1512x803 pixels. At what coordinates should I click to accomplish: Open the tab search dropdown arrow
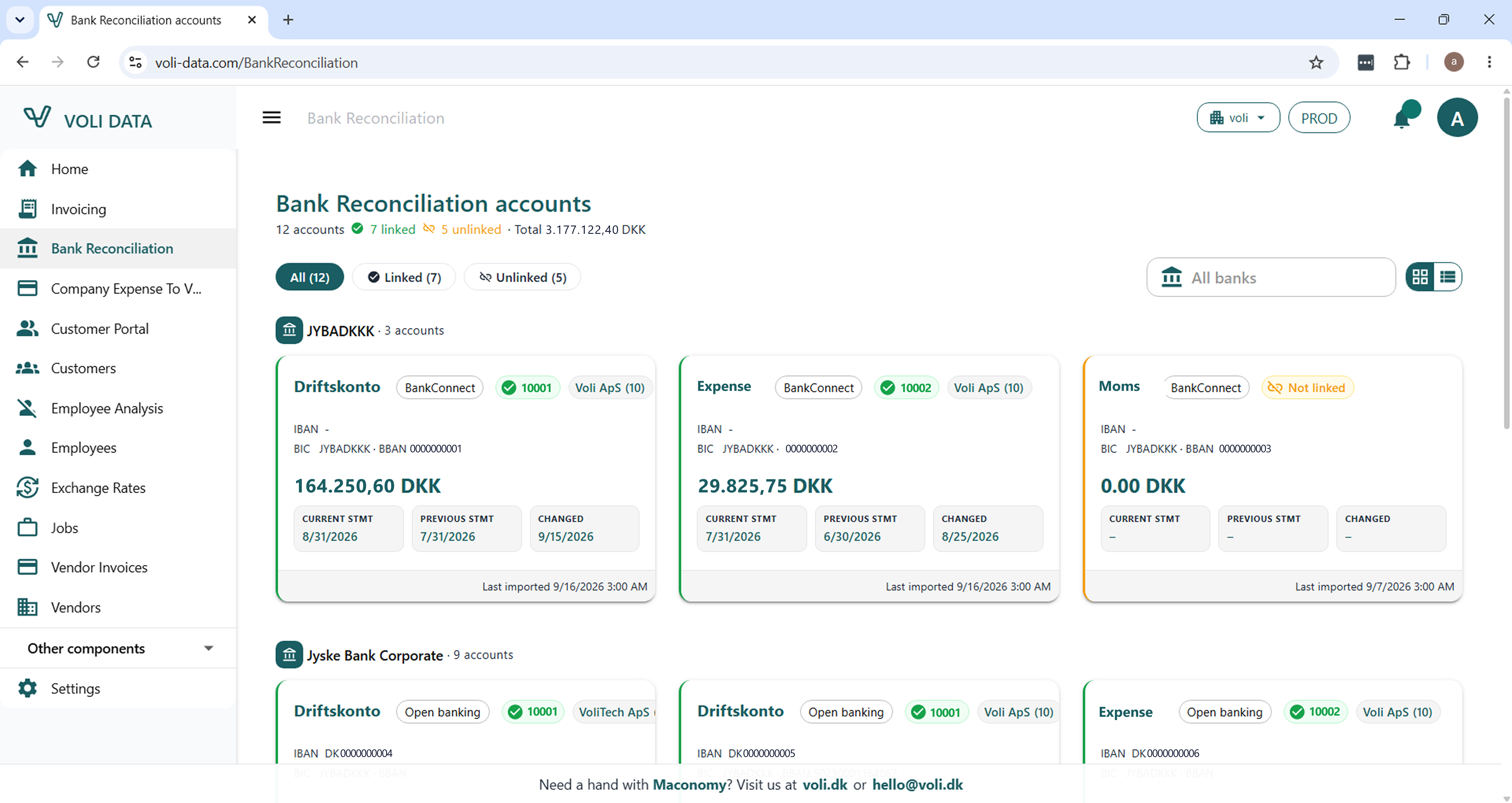click(x=20, y=20)
